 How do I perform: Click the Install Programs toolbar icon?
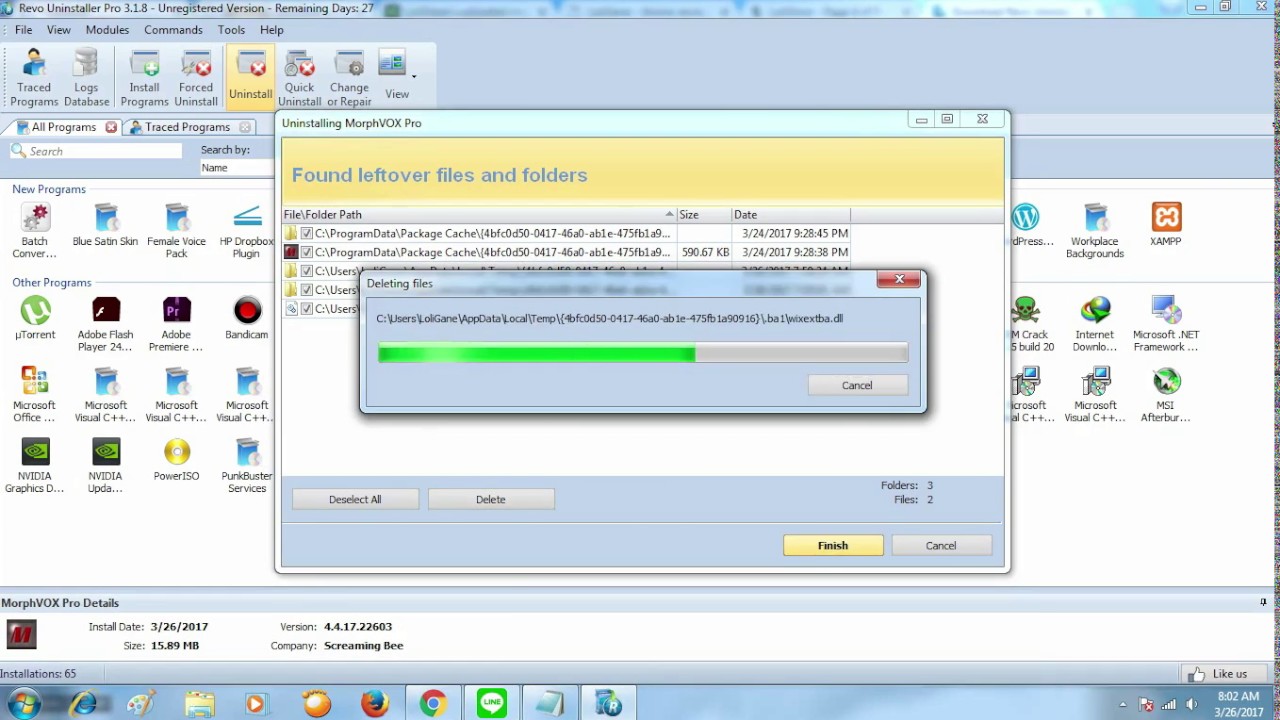pos(144,78)
